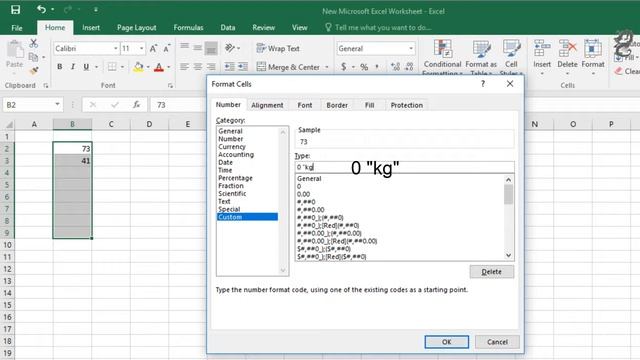Image resolution: width=640 pixels, height=360 pixels.
Task: Open the Calibri font name dropdown
Action: click(116, 49)
